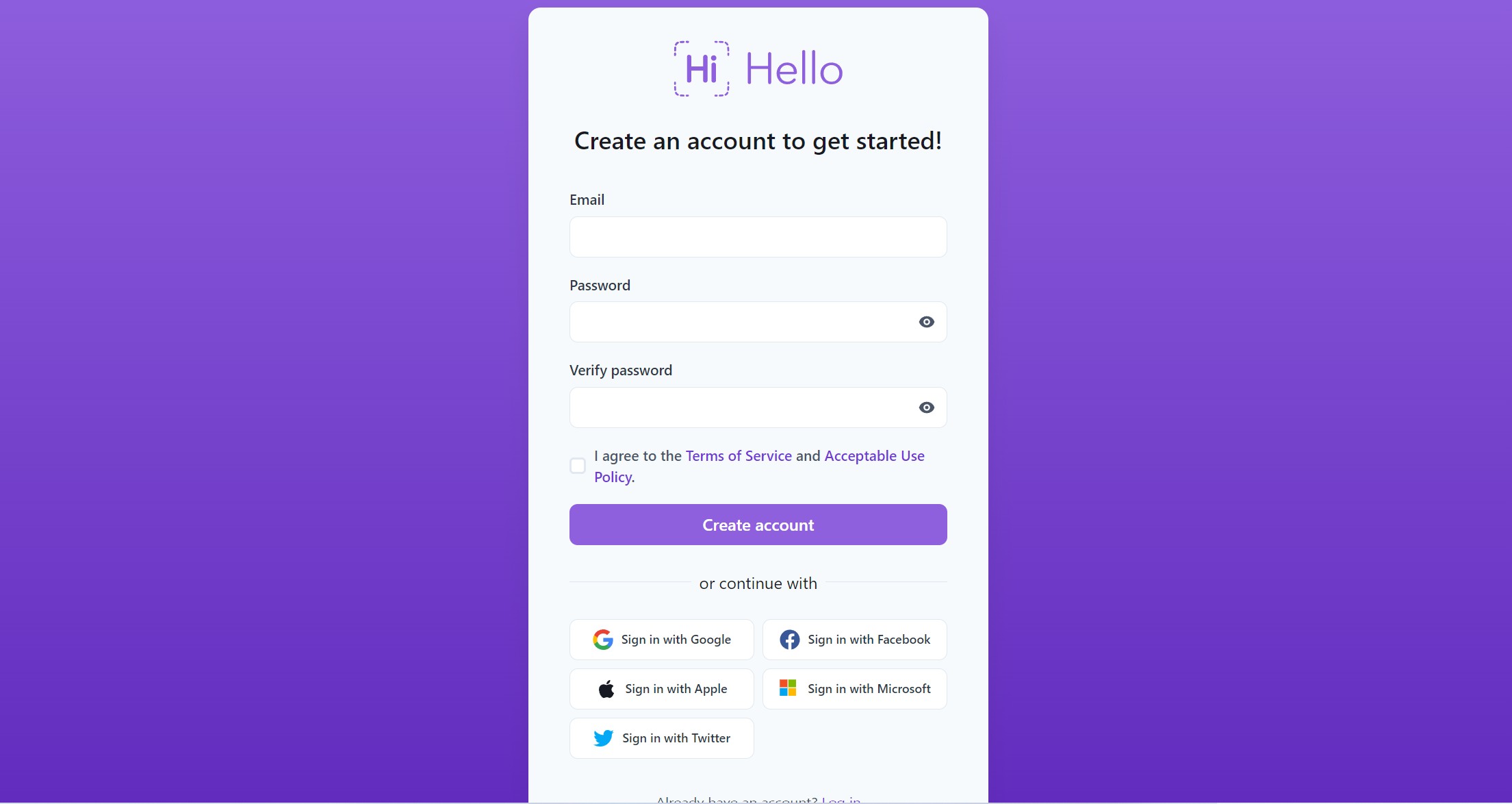This screenshot has height=804, width=1512.
Task: Click the Twitter bird icon
Action: (x=604, y=738)
